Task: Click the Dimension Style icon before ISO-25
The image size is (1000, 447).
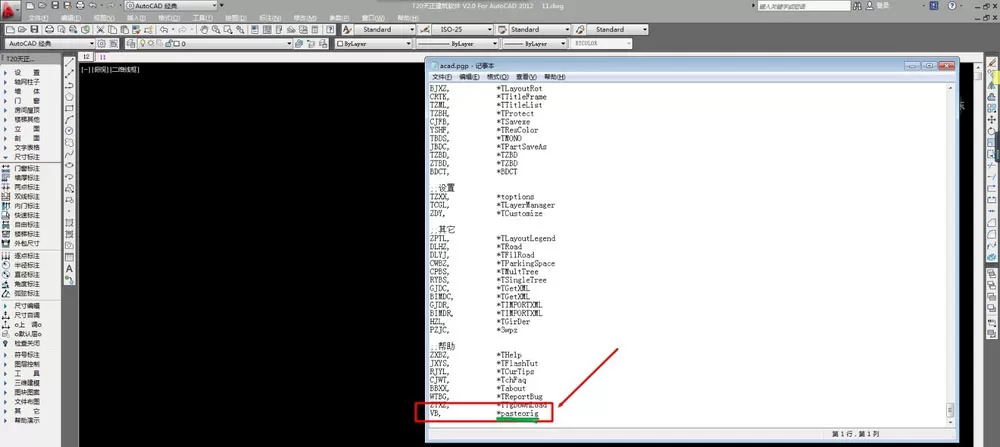Action: coord(425,29)
